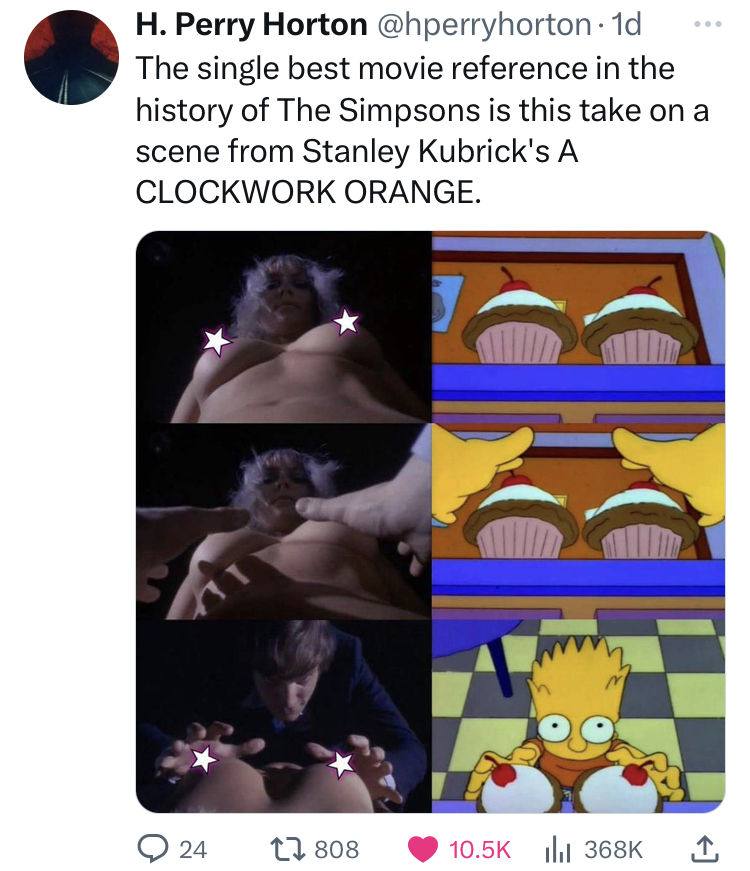Open the views bar chart icon

tap(558, 849)
